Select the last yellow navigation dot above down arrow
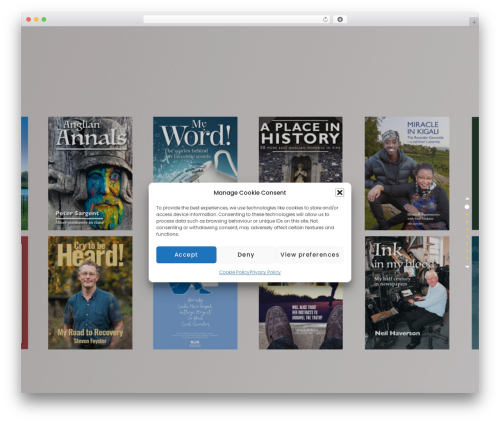Viewport: 500px width, 423px height. click(x=467, y=258)
